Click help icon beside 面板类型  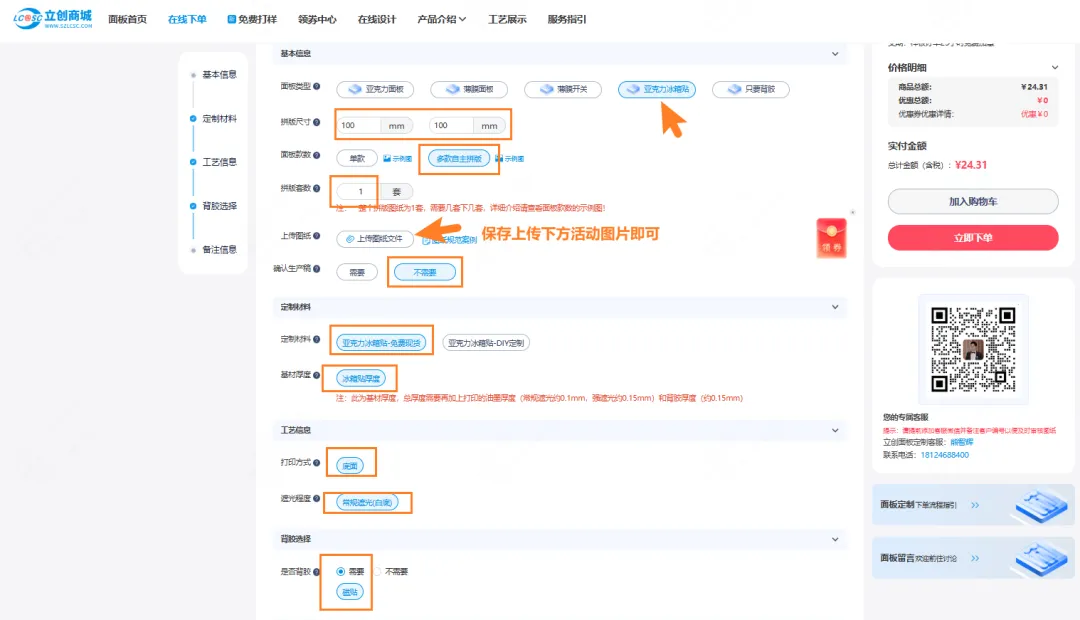coord(317,87)
